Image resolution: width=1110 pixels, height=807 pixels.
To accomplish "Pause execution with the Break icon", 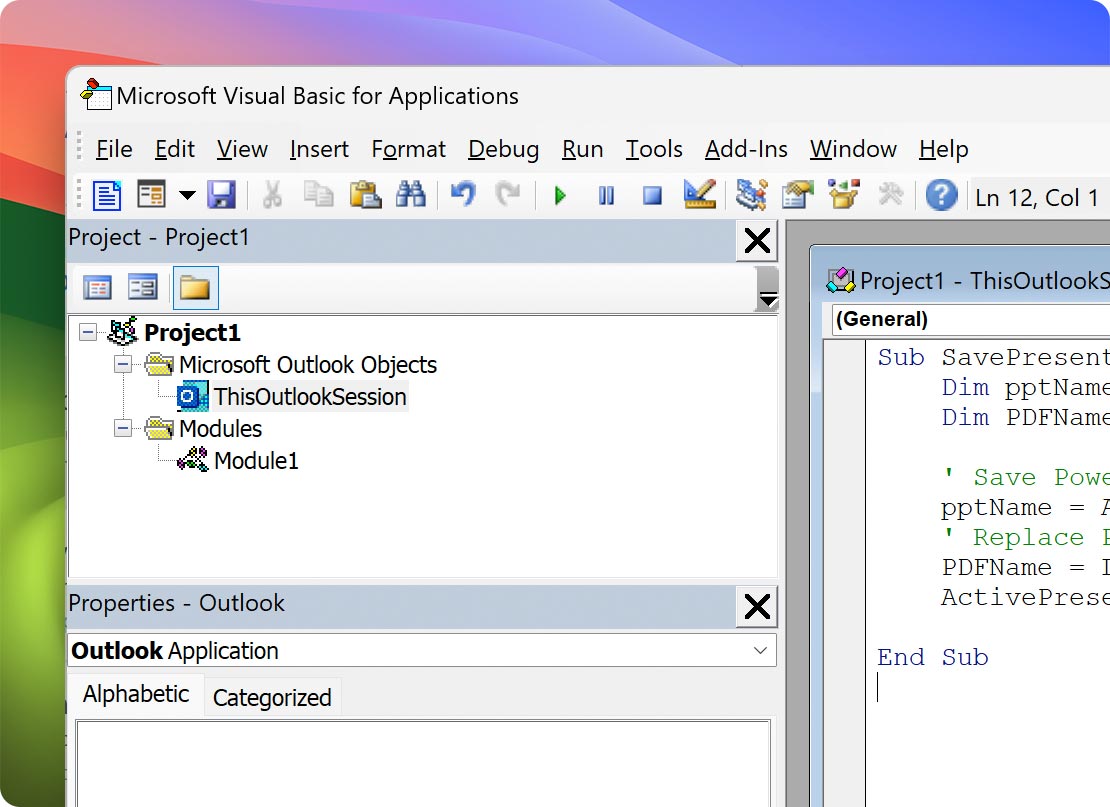I will coord(606,196).
